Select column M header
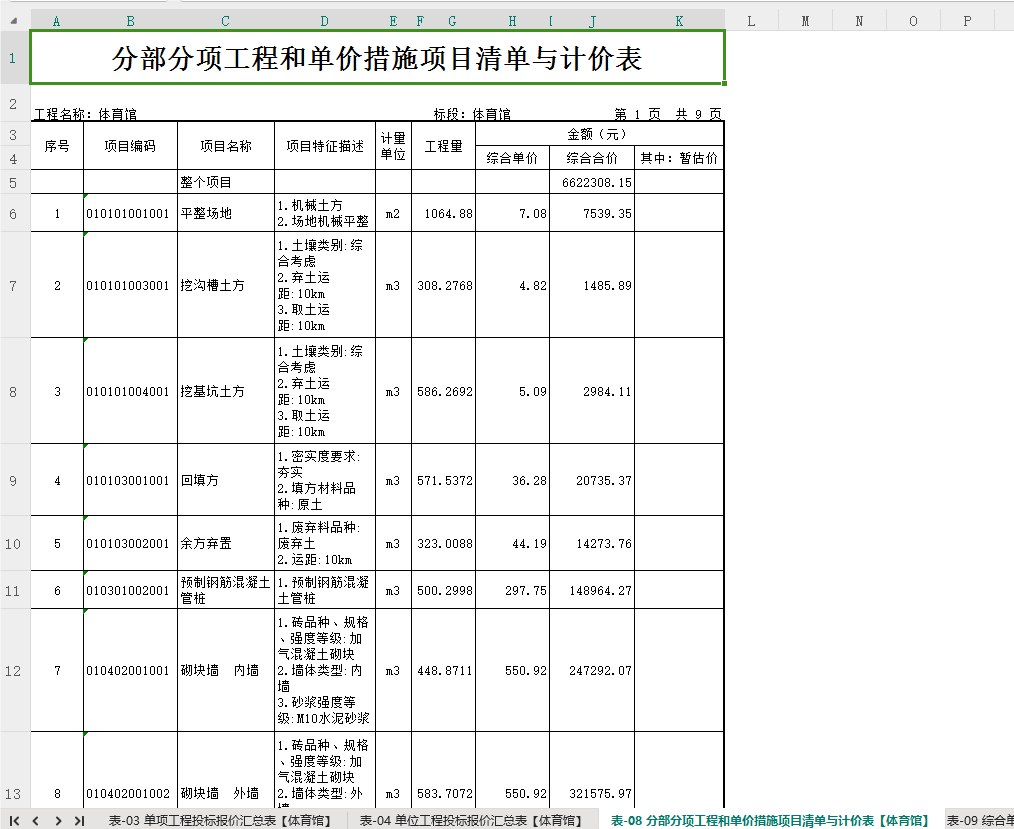 click(805, 21)
